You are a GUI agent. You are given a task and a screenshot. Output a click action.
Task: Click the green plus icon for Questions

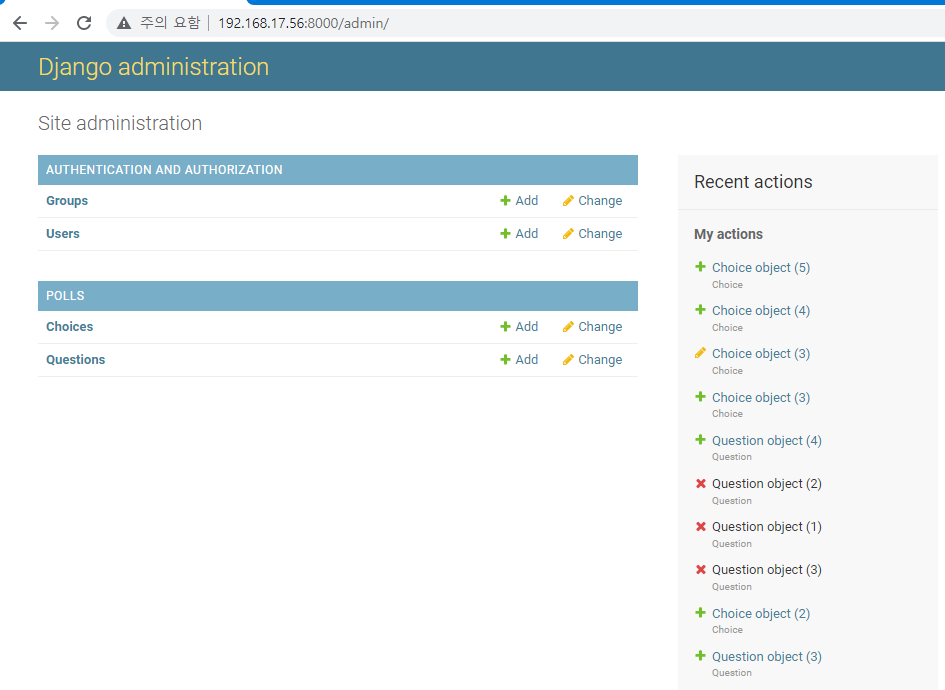(x=505, y=360)
